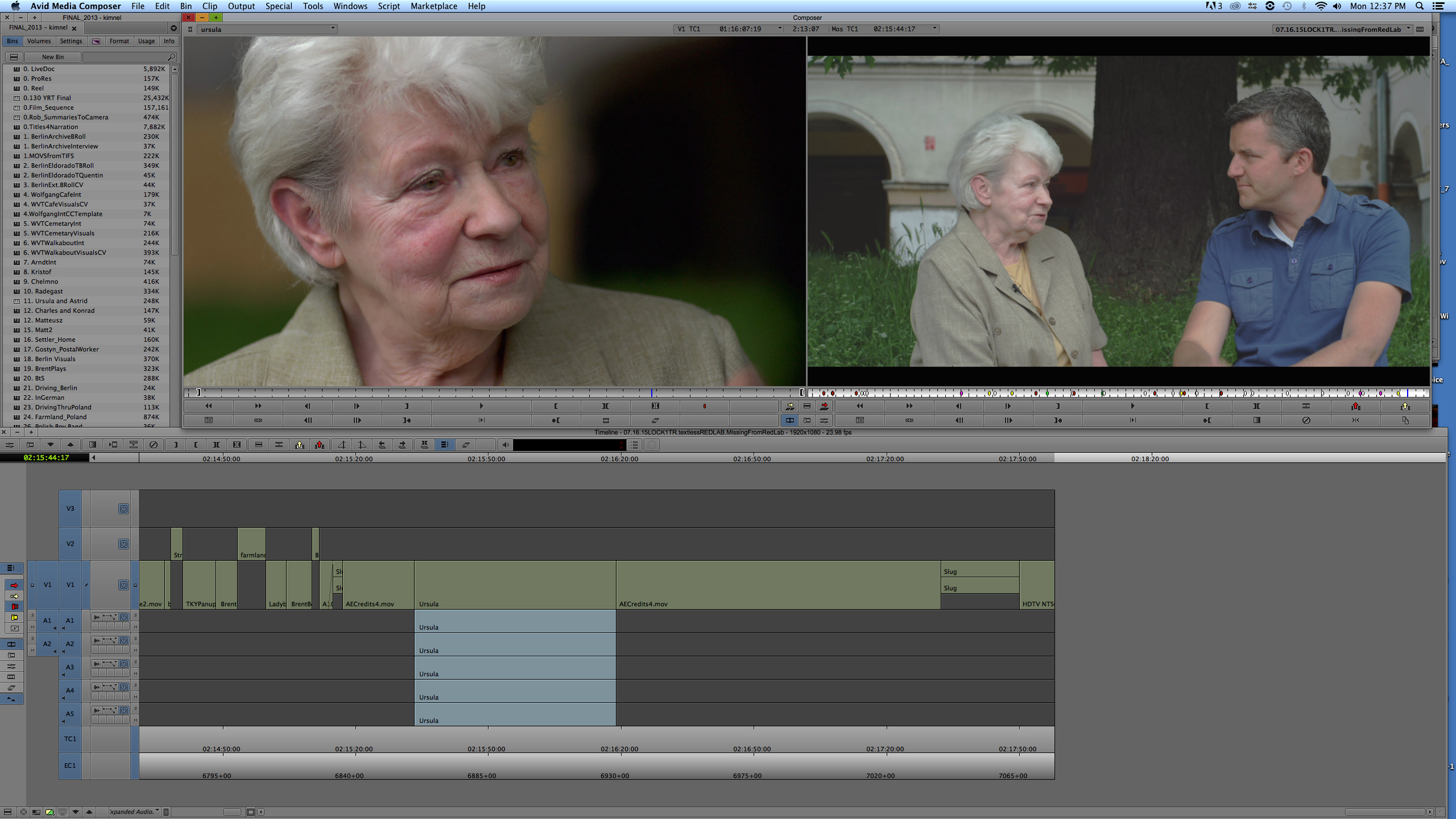The width and height of the screenshot is (1456, 819).
Task: Open Expanded Audio timeline view dropdown
Action: click(135, 811)
